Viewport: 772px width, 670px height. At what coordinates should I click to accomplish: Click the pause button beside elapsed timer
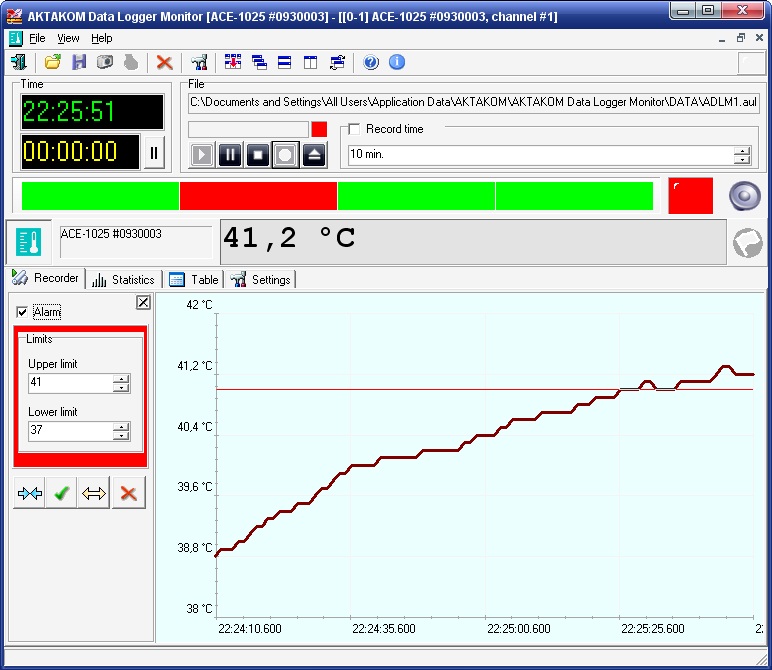[x=154, y=153]
